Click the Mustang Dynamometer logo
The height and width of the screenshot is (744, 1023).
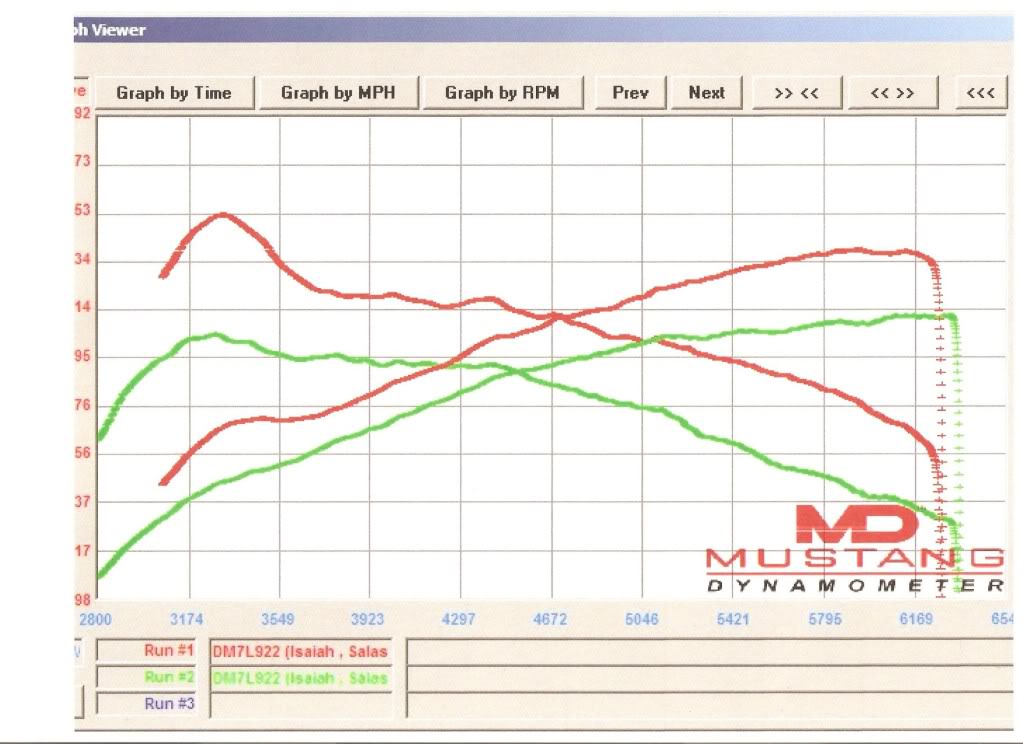click(x=855, y=548)
